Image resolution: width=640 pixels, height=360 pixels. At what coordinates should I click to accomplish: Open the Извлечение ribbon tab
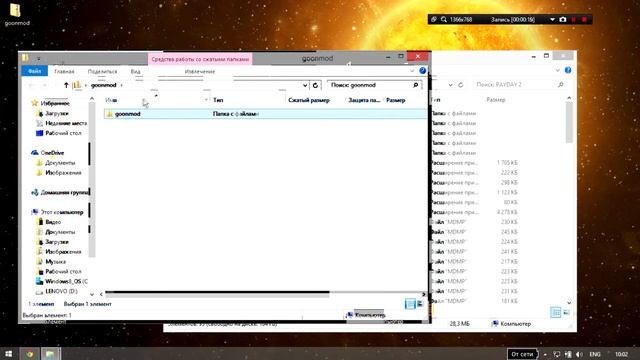tap(200, 71)
